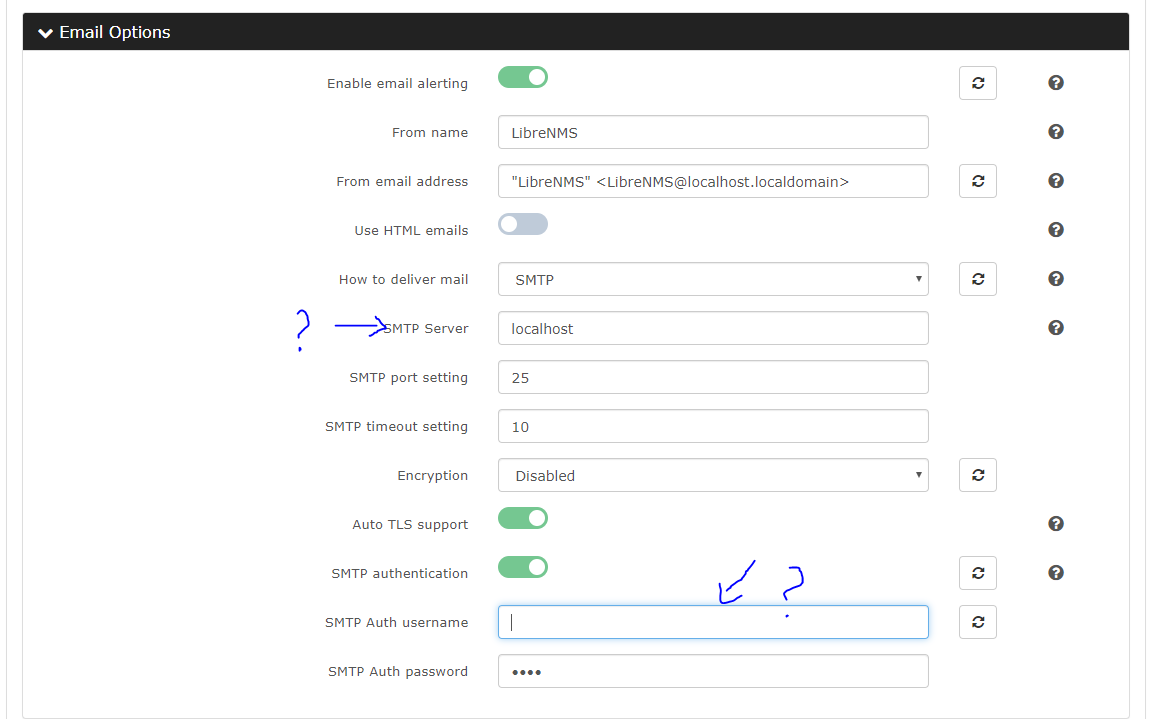Image resolution: width=1170 pixels, height=719 pixels.
Task: Reset the SMTP authentication toggle
Action: (x=977, y=573)
